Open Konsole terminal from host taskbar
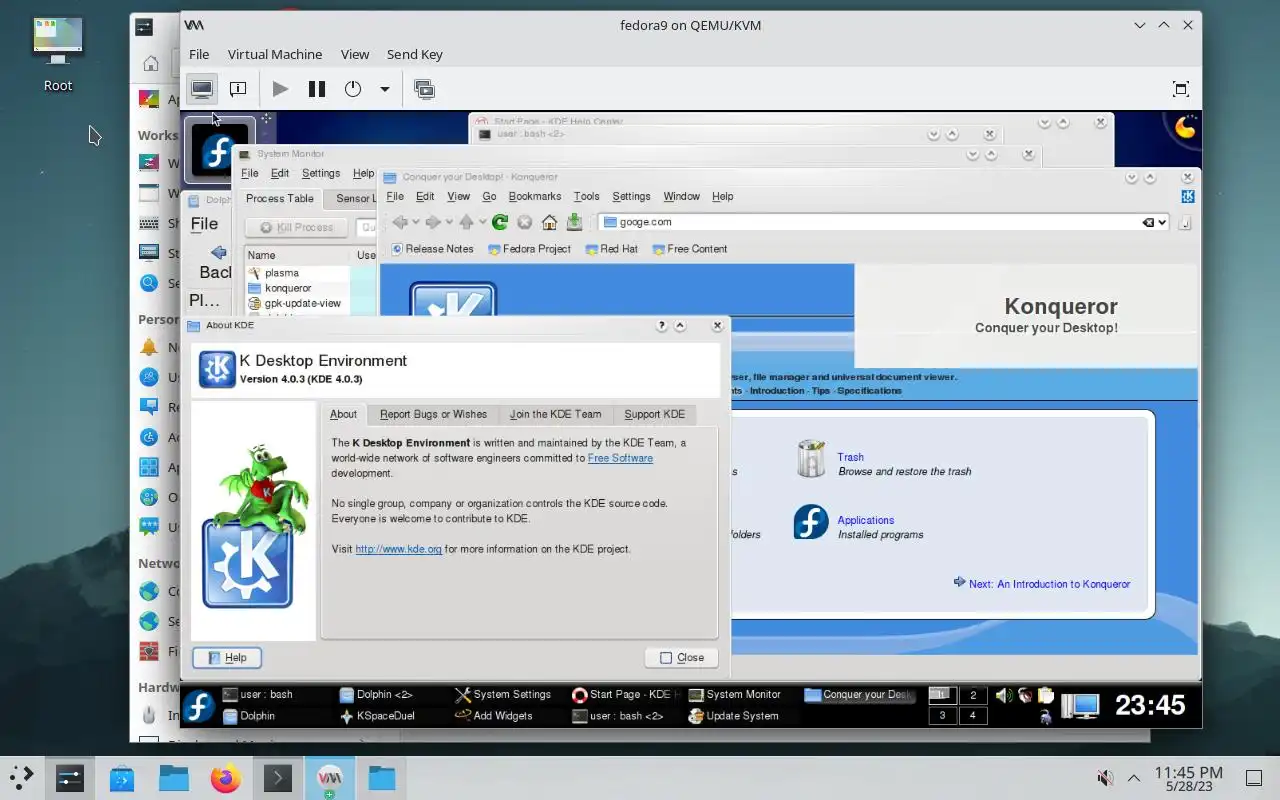Screen dimensions: 1280x800 click(x=277, y=778)
